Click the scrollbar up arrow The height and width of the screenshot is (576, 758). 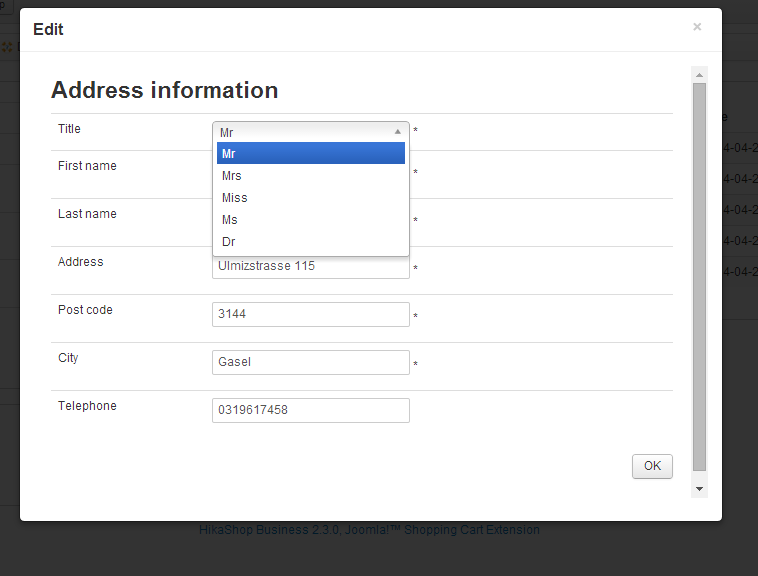tap(699, 75)
